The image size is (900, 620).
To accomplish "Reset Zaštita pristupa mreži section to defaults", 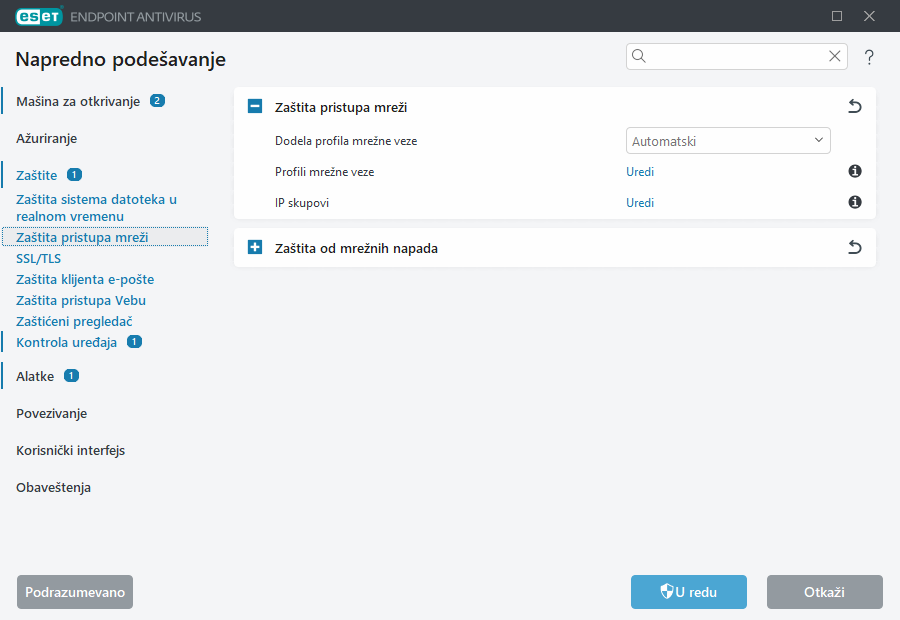I will (855, 106).
